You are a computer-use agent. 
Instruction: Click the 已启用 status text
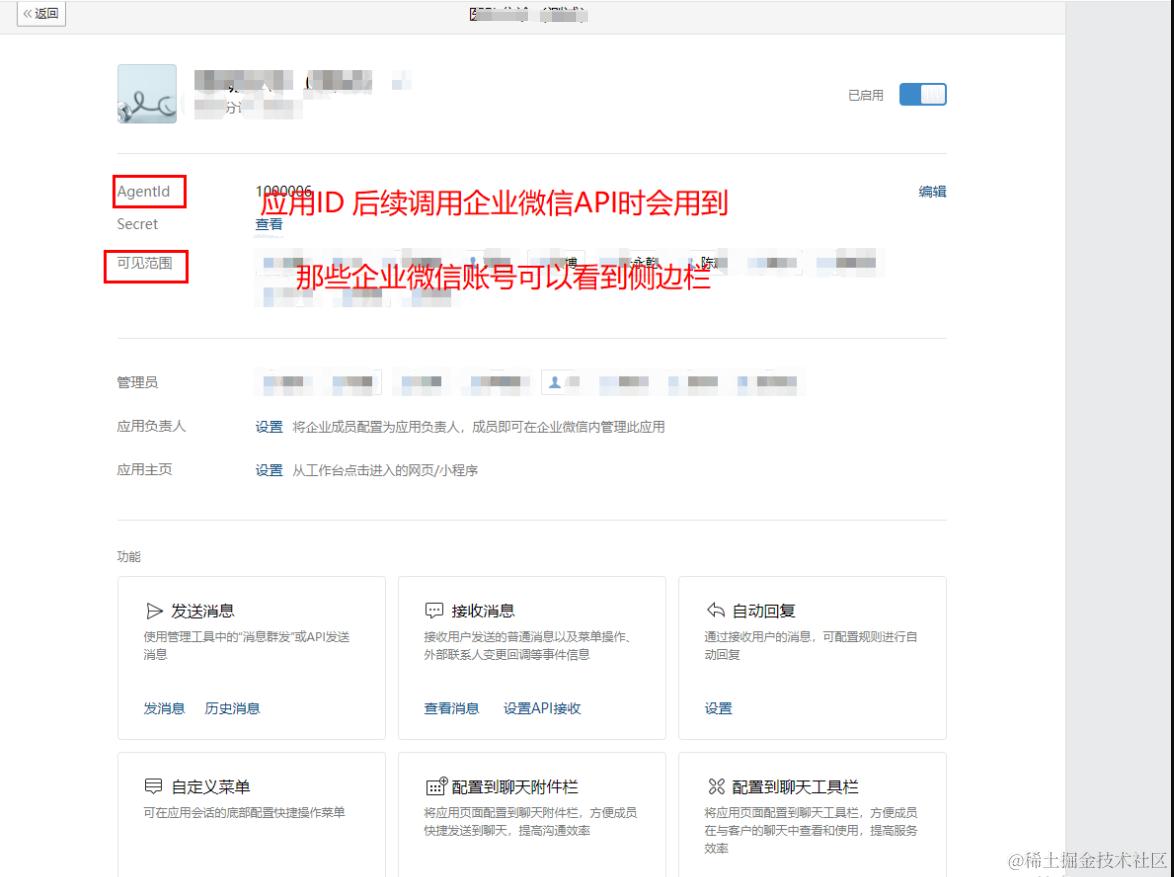click(866, 95)
